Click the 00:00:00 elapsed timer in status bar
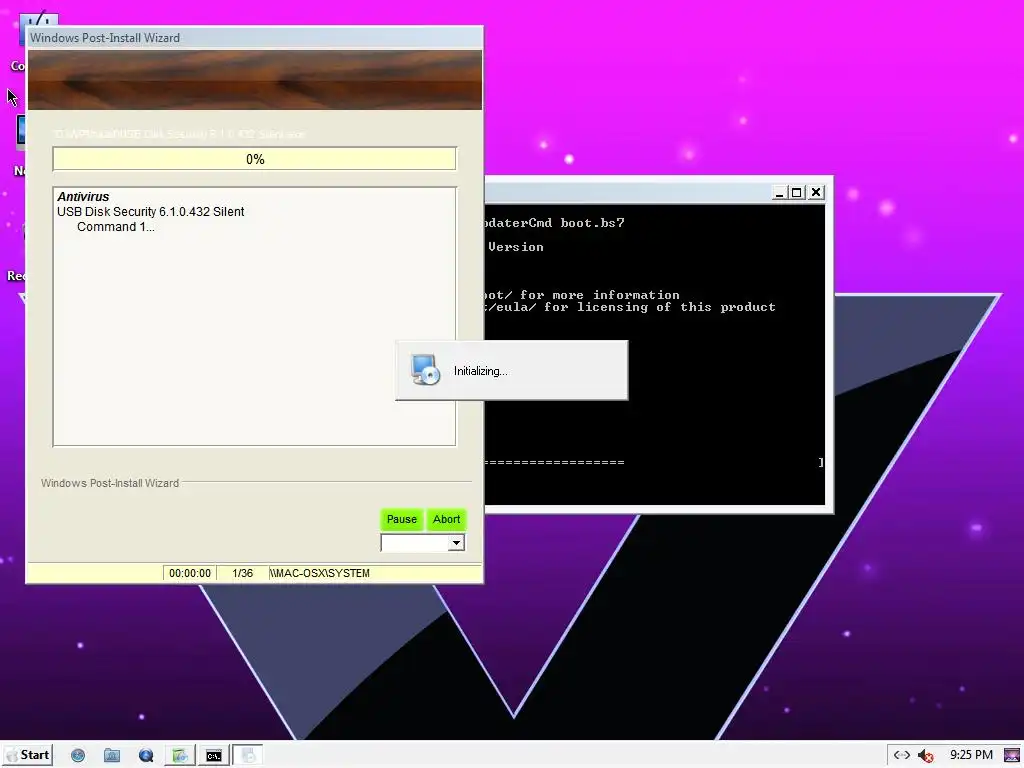 pos(189,573)
